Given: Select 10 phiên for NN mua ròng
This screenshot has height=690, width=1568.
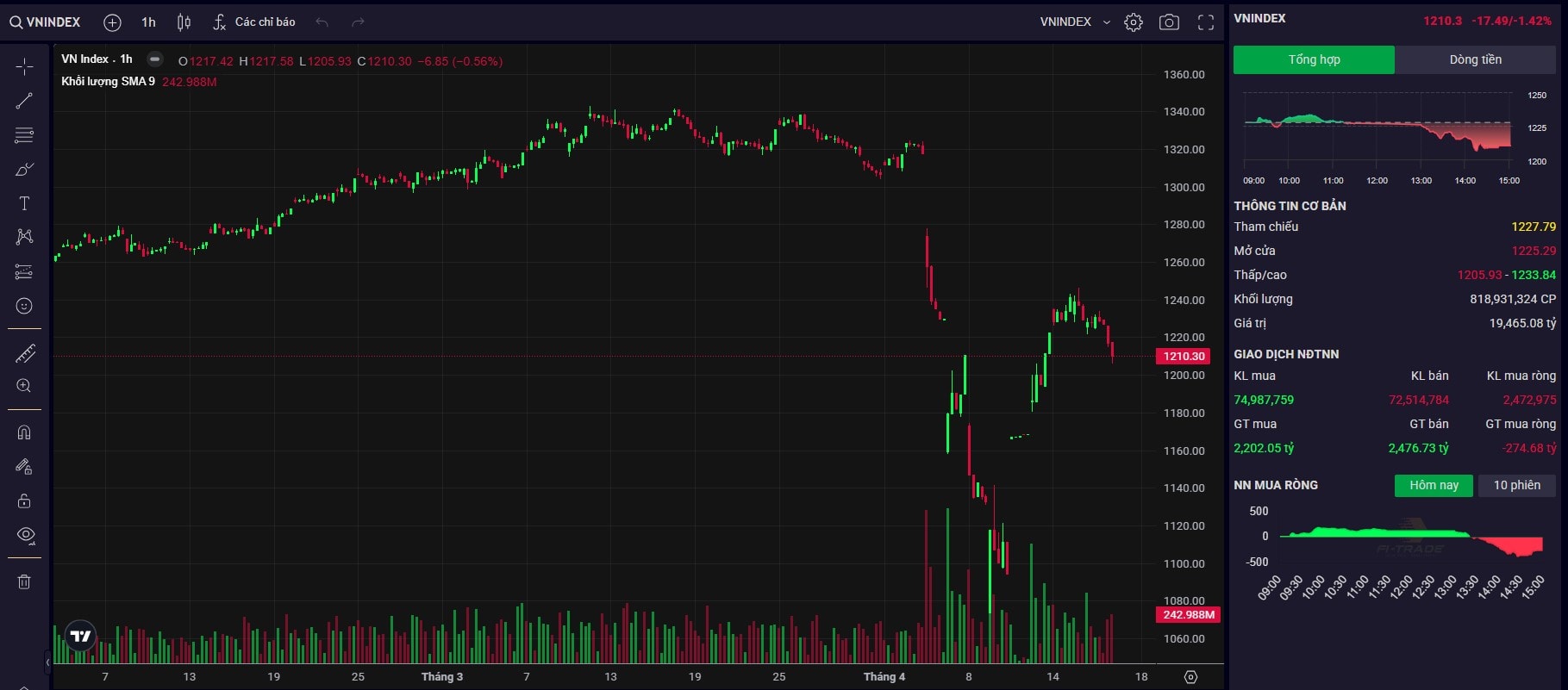Looking at the screenshot, I should [1517, 486].
